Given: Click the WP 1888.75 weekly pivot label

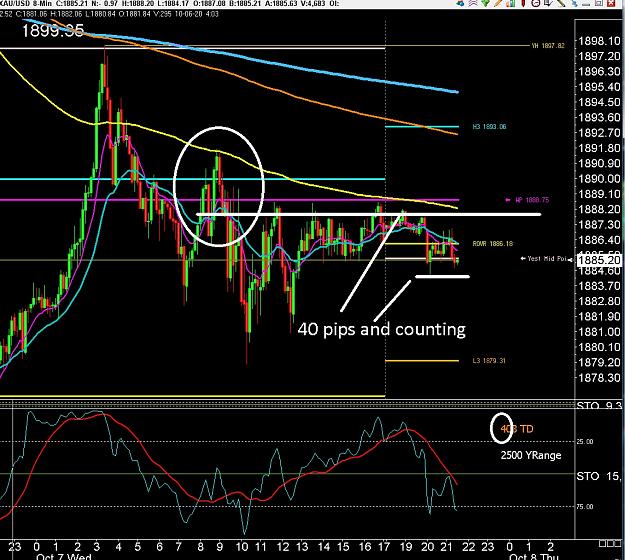Looking at the screenshot, I should point(532,200).
